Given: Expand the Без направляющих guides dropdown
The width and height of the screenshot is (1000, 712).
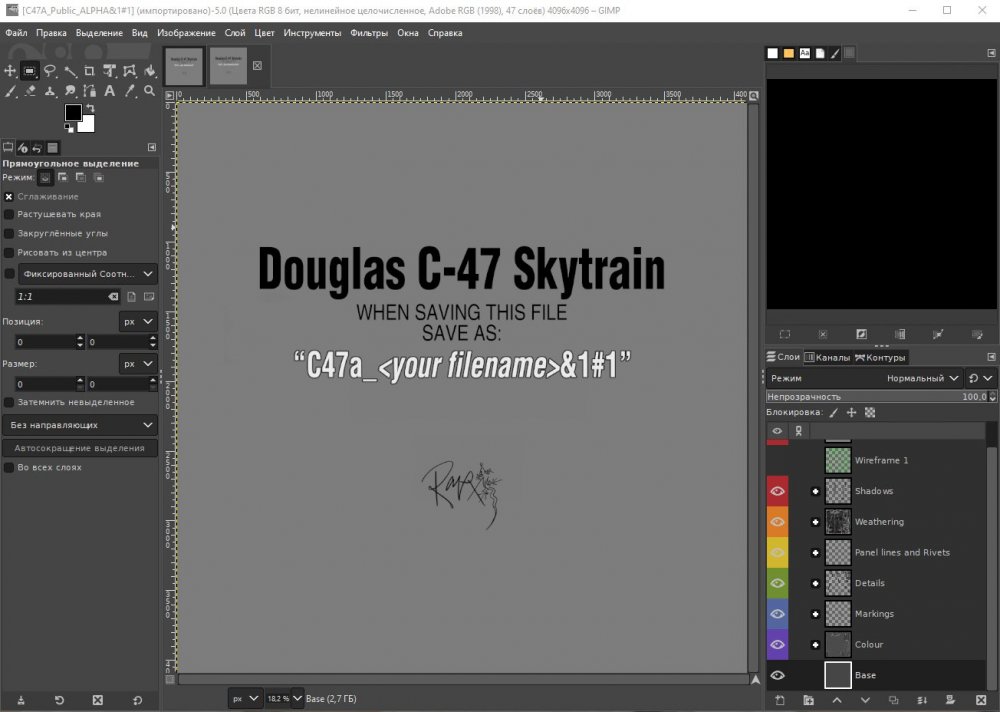Looking at the screenshot, I should pos(80,425).
